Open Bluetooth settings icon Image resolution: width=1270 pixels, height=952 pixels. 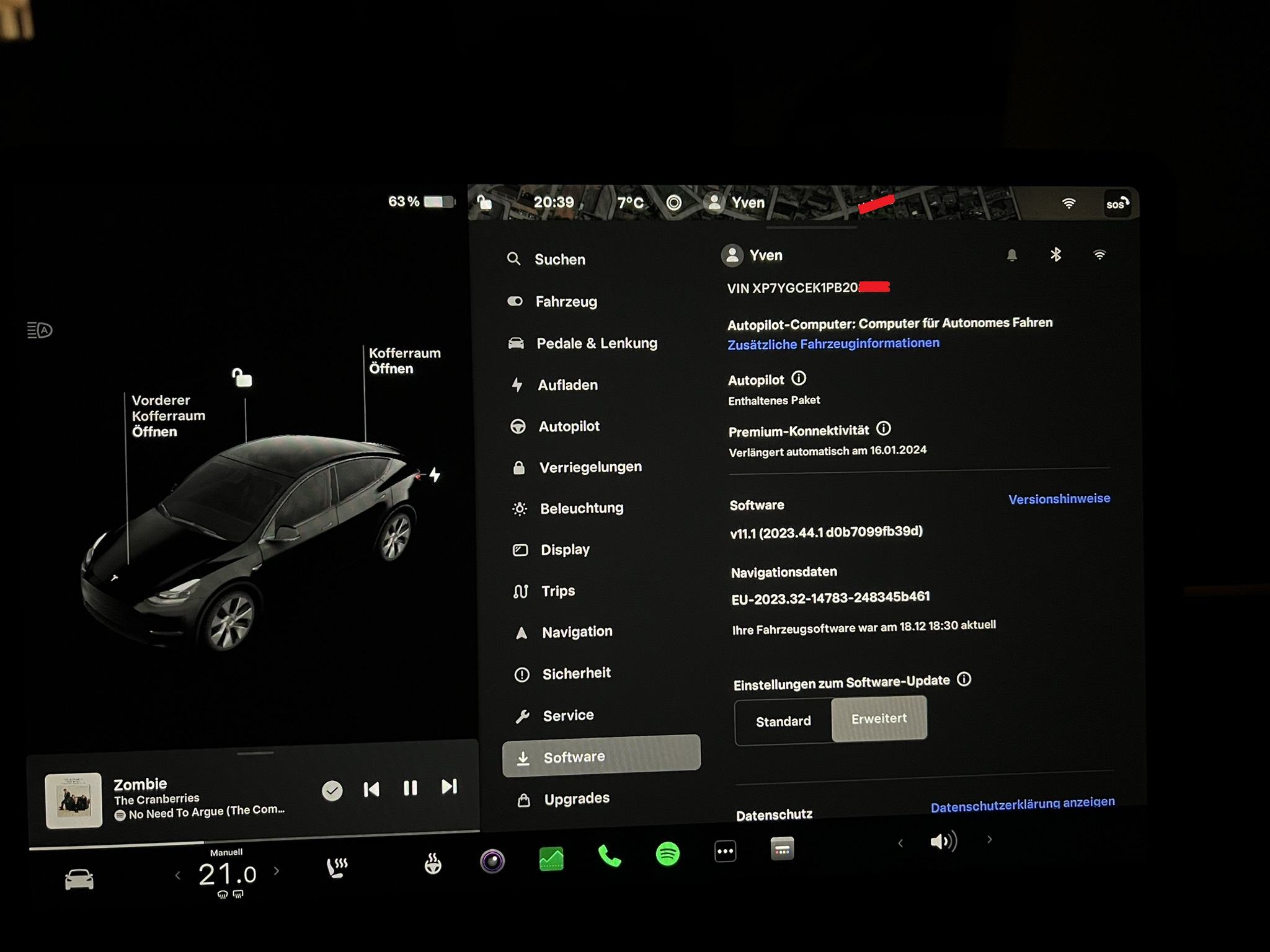[x=1055, y=254]
